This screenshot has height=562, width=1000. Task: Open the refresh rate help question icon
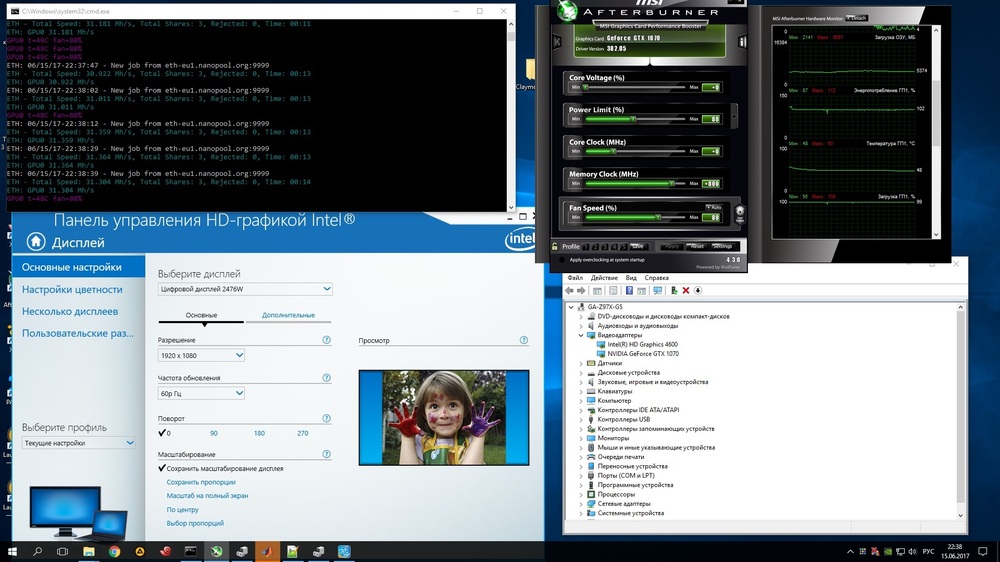[327, 378]
